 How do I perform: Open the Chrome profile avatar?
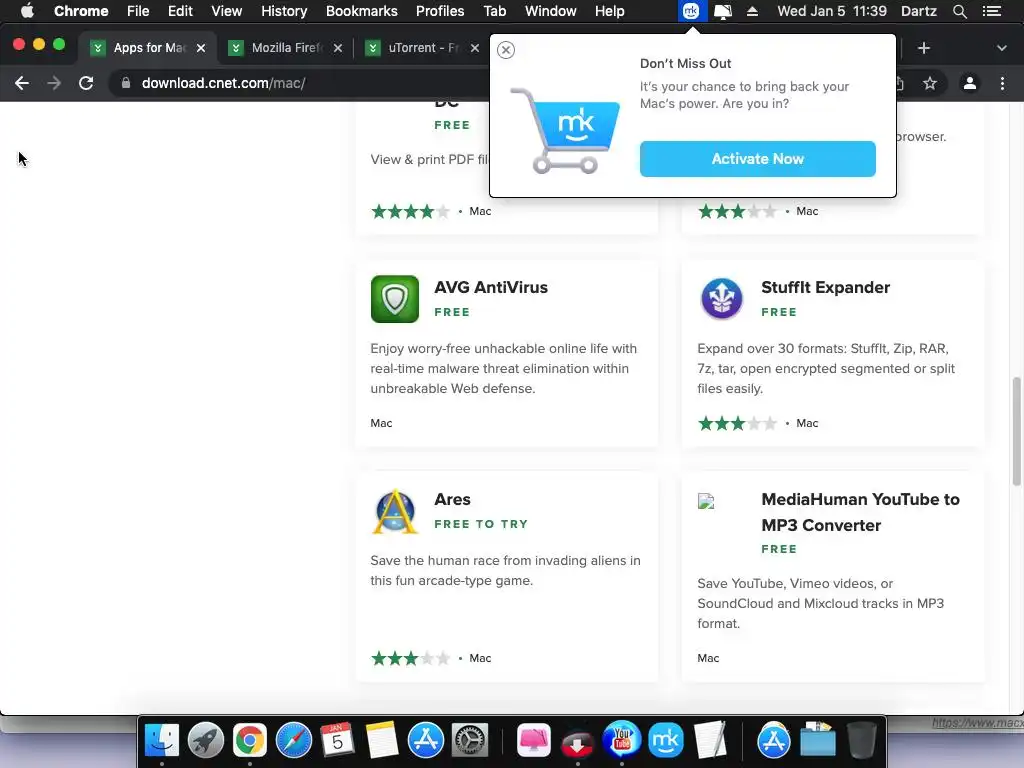(x=970, y=83)
